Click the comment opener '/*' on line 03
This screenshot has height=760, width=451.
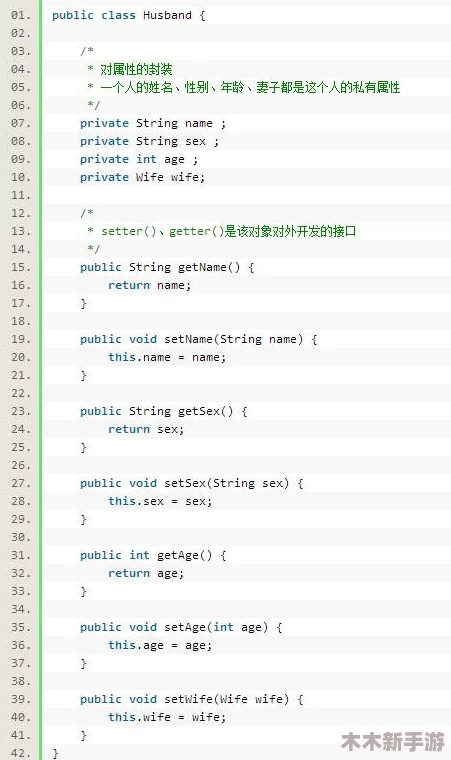tap(87, 51)
